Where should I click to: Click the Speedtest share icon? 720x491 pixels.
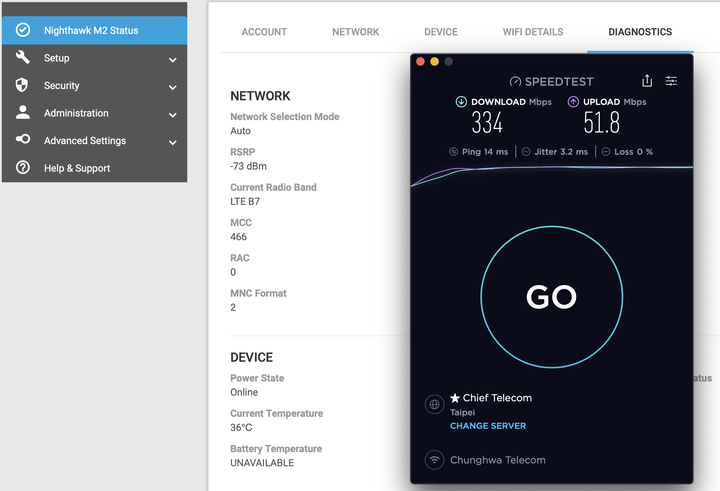pyautogui.click(x=647, y=81)
